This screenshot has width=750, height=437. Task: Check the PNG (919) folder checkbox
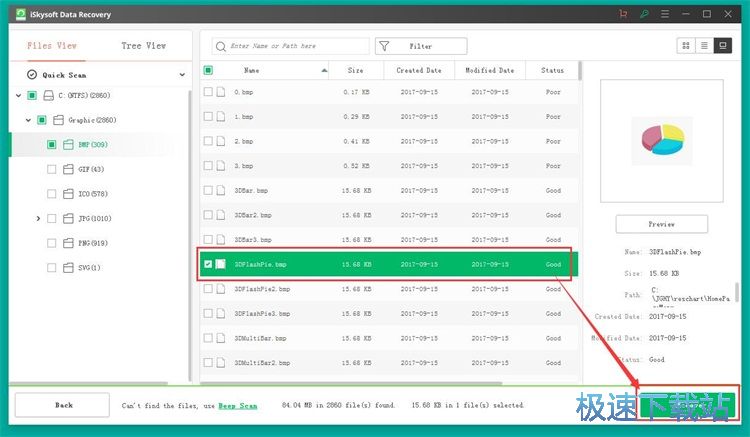(52, 243)
